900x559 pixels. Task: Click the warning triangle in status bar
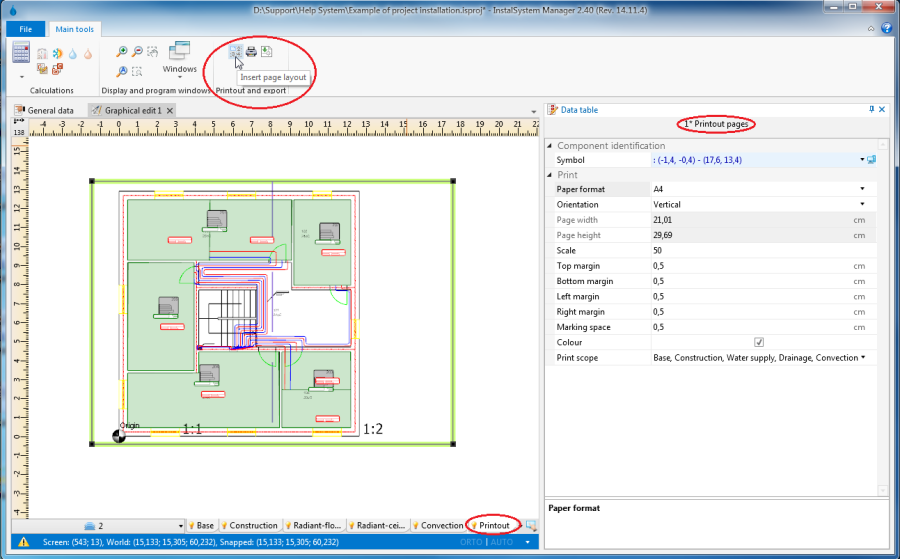[23, 541]
